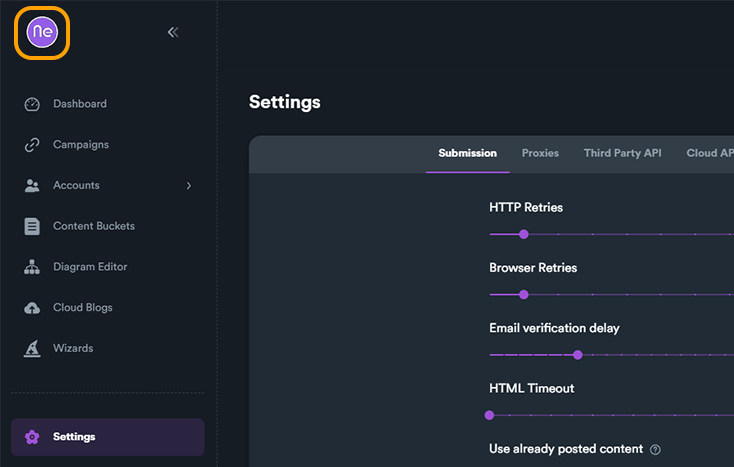Click the purple Settings gear icon
Image resolution: width=734 pixels, height=467 pixels.
point(32,437)
